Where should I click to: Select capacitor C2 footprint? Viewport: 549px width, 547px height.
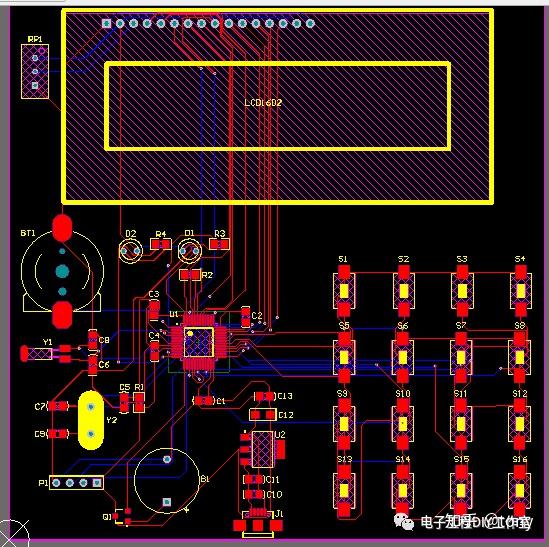[246, 317]
